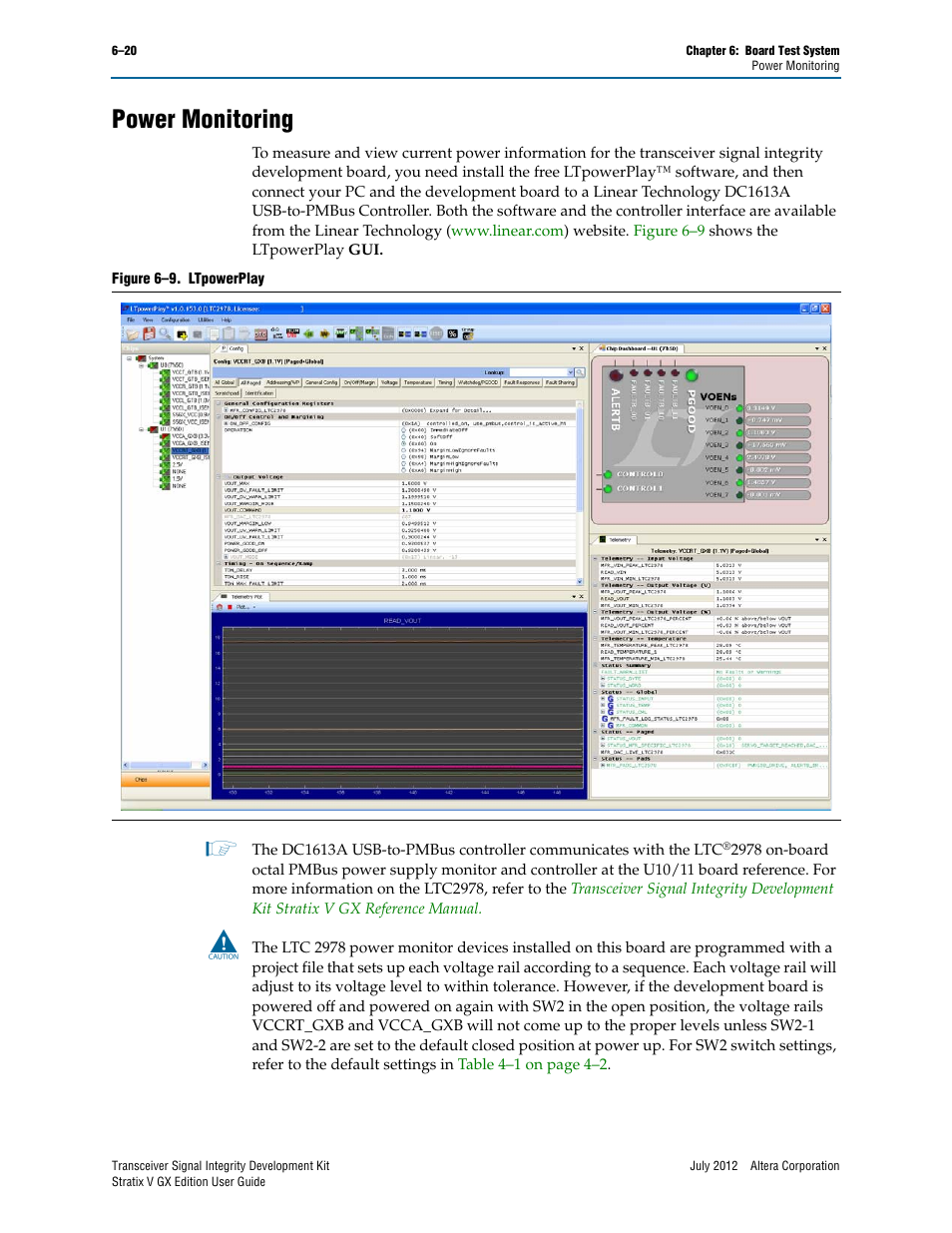Click the magnifying glass toolbar icon
Viewport: 952px width, 1233px height.
point(165,333)
